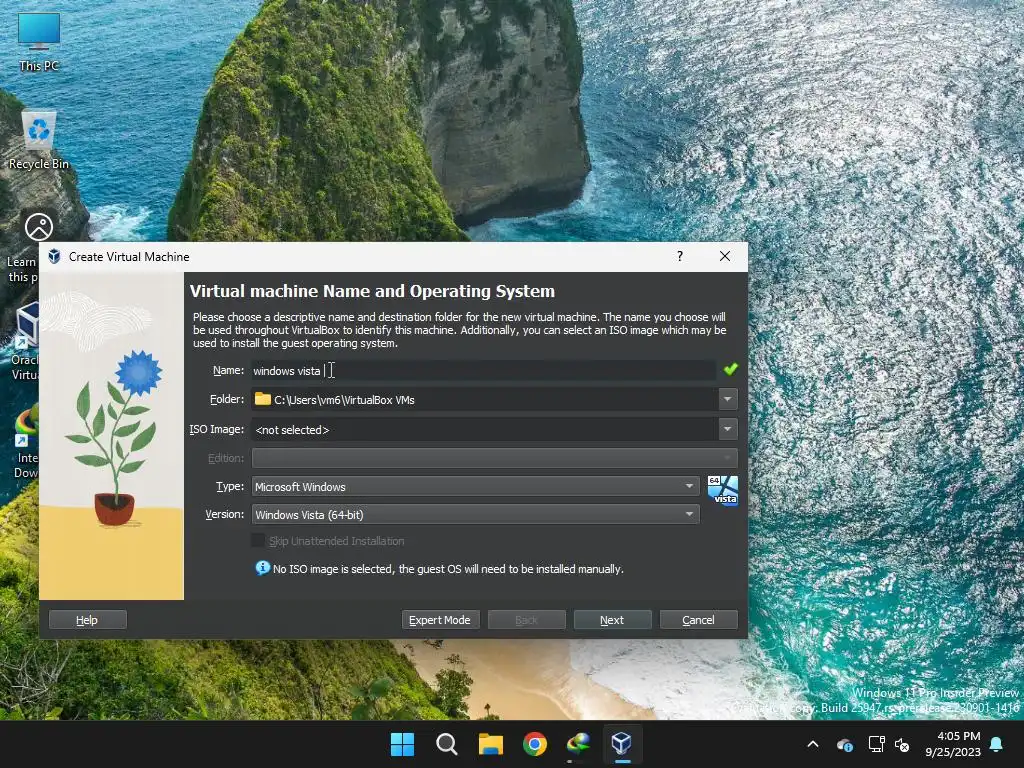Click the green checkmark beside Name field

pyautogui.click(x=731, y=370)
